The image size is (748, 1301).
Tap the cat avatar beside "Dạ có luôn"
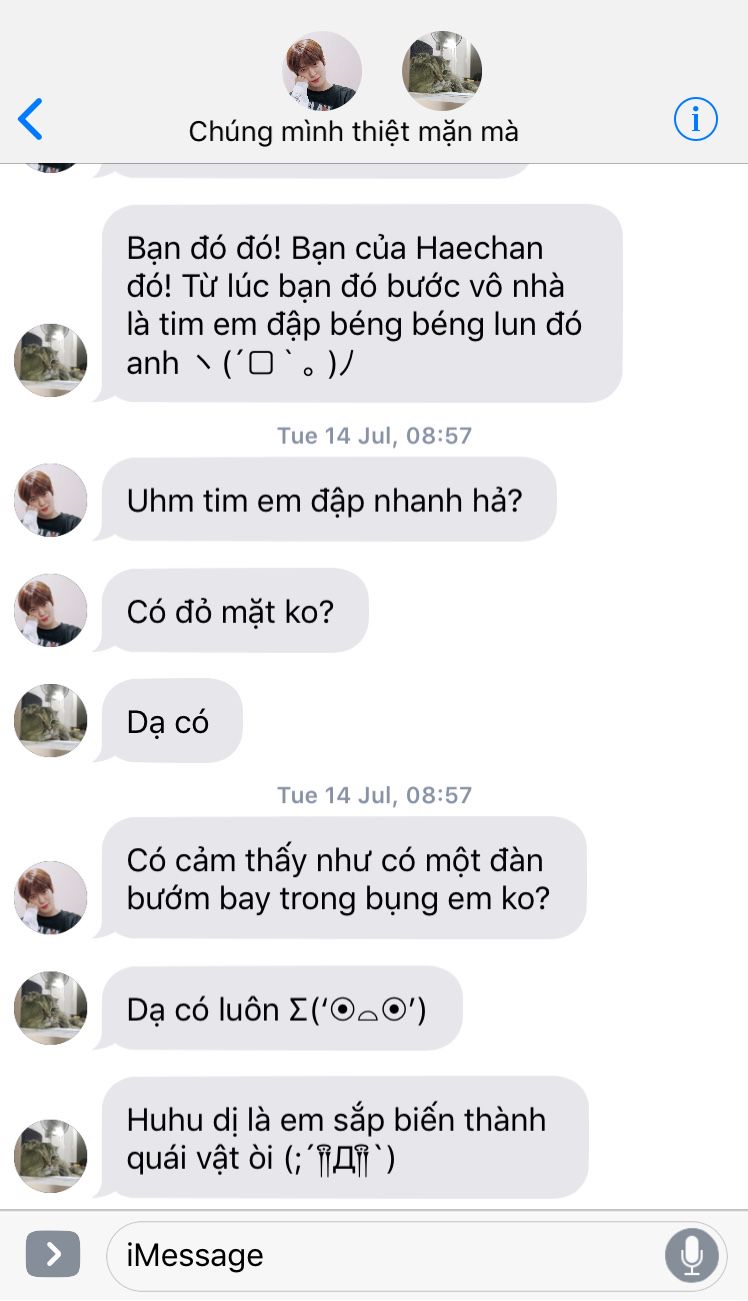point(50,1008)
